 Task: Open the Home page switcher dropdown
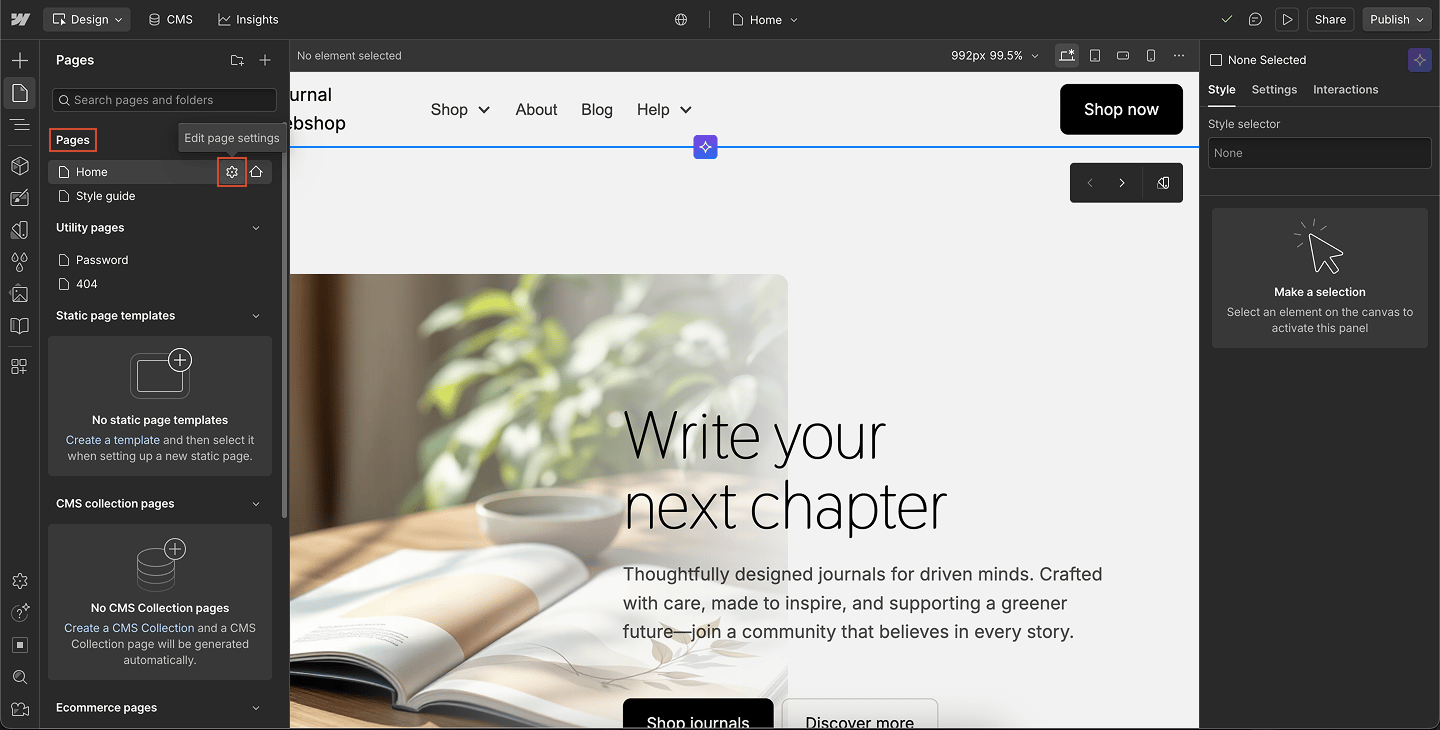765,19
